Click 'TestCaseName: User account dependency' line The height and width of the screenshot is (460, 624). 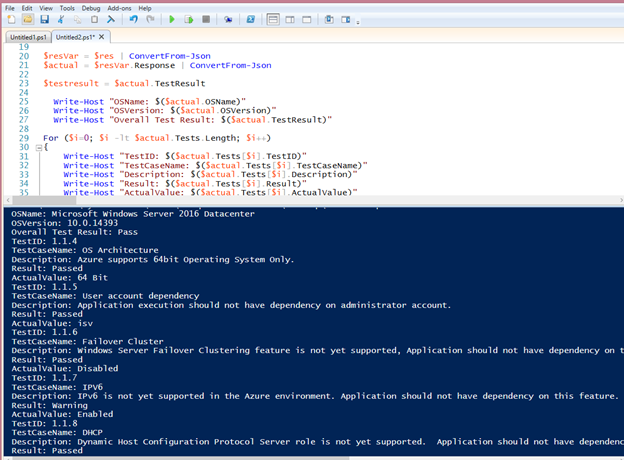(x=105, y=296)
